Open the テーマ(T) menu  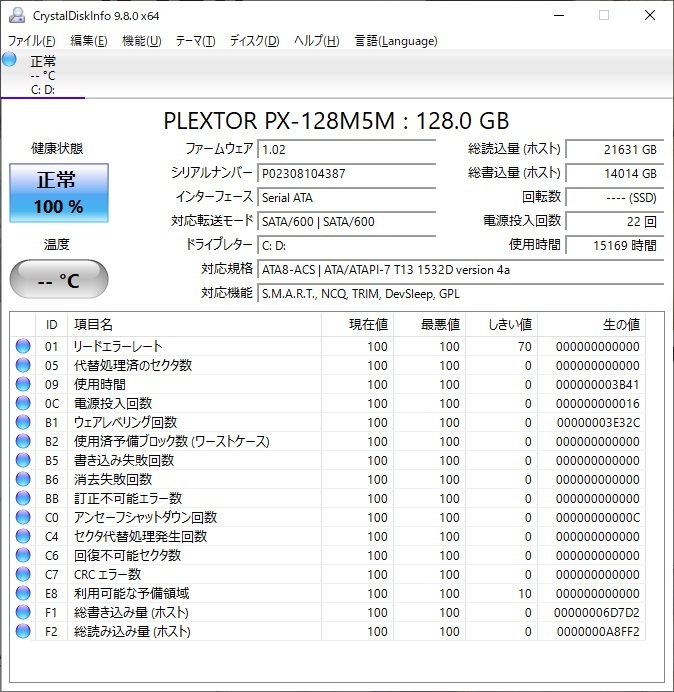(196, 41)
